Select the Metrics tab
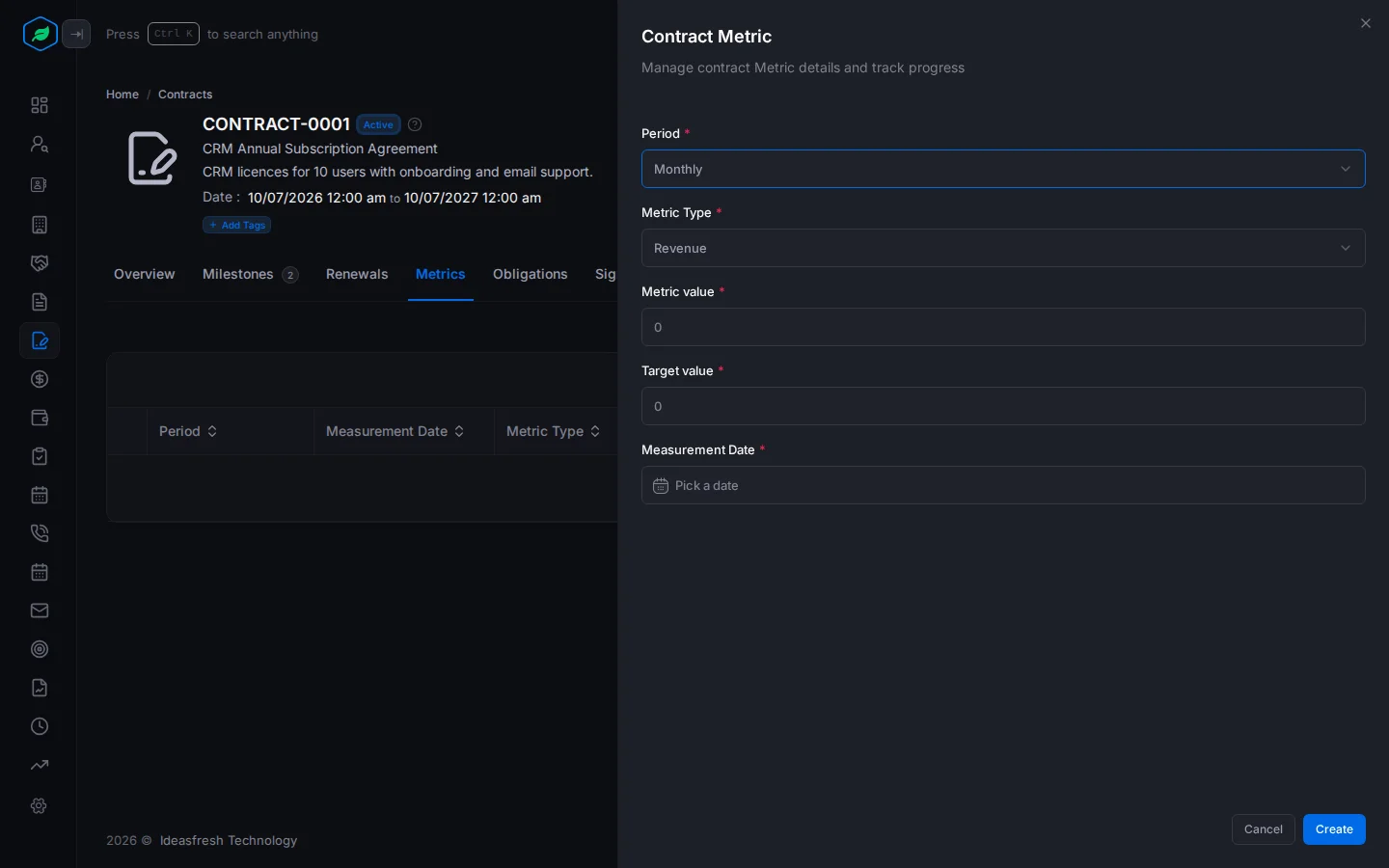 click(441, 274)
